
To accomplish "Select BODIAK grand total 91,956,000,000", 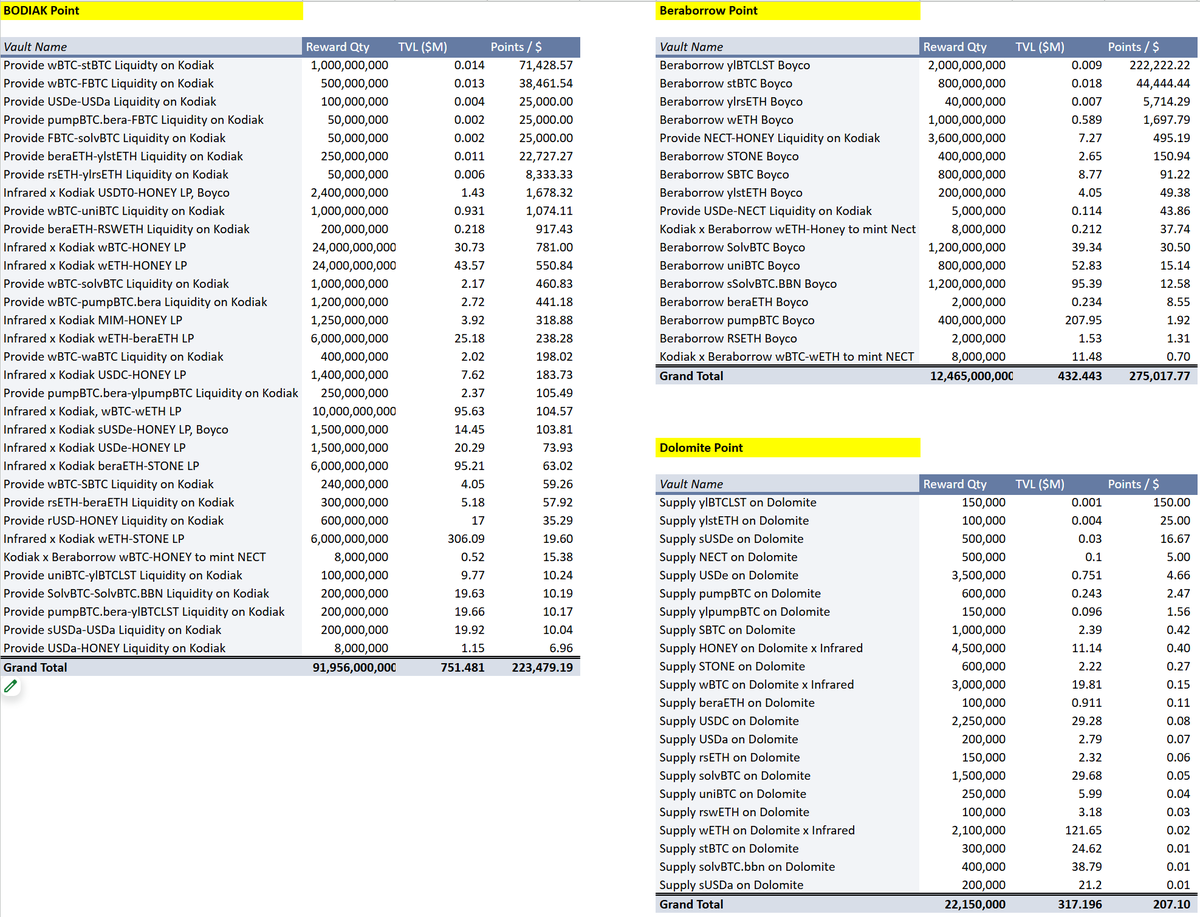I will click(x=354, y=668).
